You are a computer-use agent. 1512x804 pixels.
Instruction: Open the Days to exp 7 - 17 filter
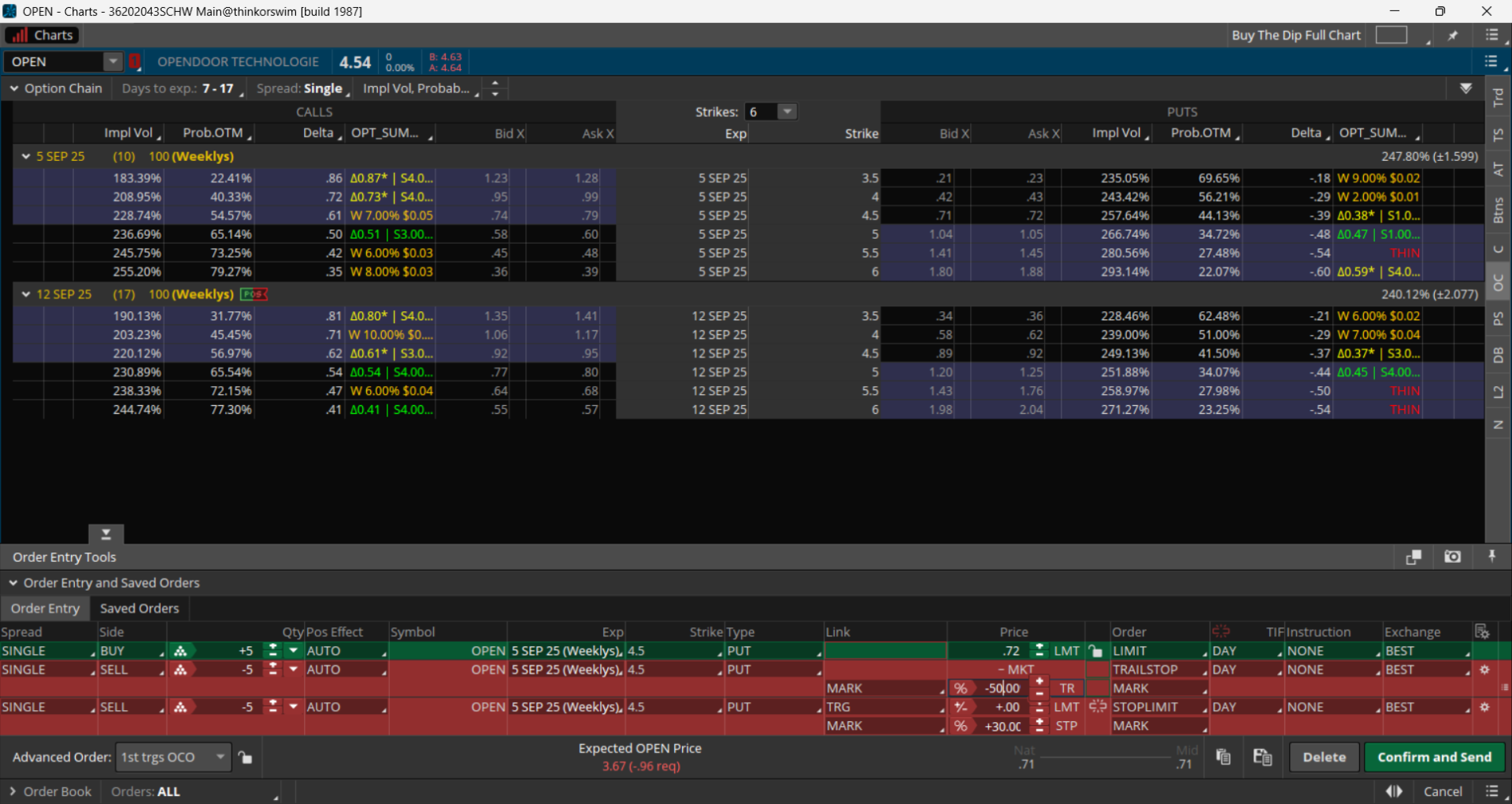(182, 88)
